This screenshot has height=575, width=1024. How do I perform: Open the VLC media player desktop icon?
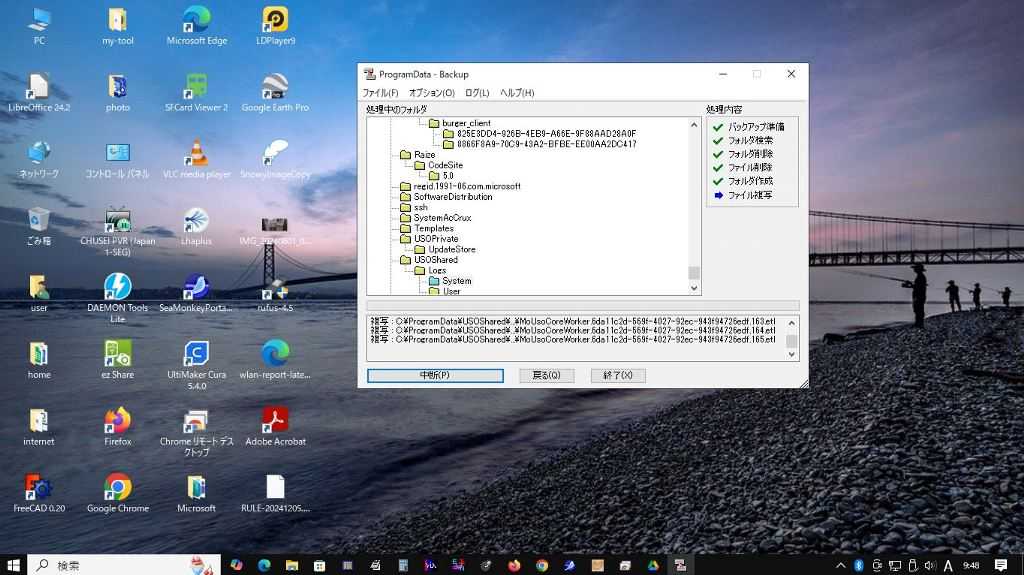click(196, 154)
